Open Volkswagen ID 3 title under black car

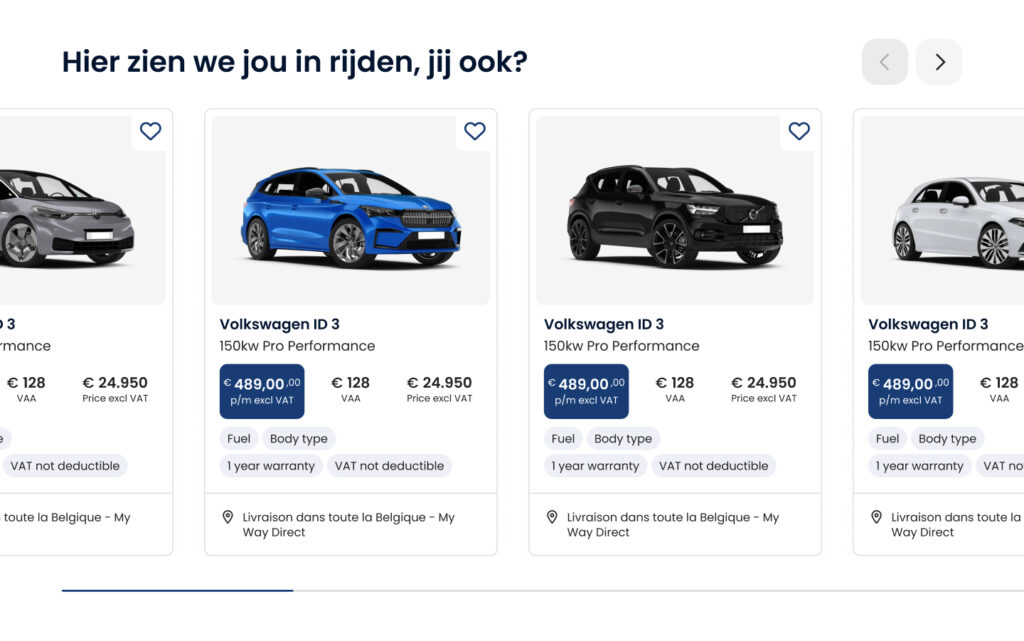coord(604,324)
